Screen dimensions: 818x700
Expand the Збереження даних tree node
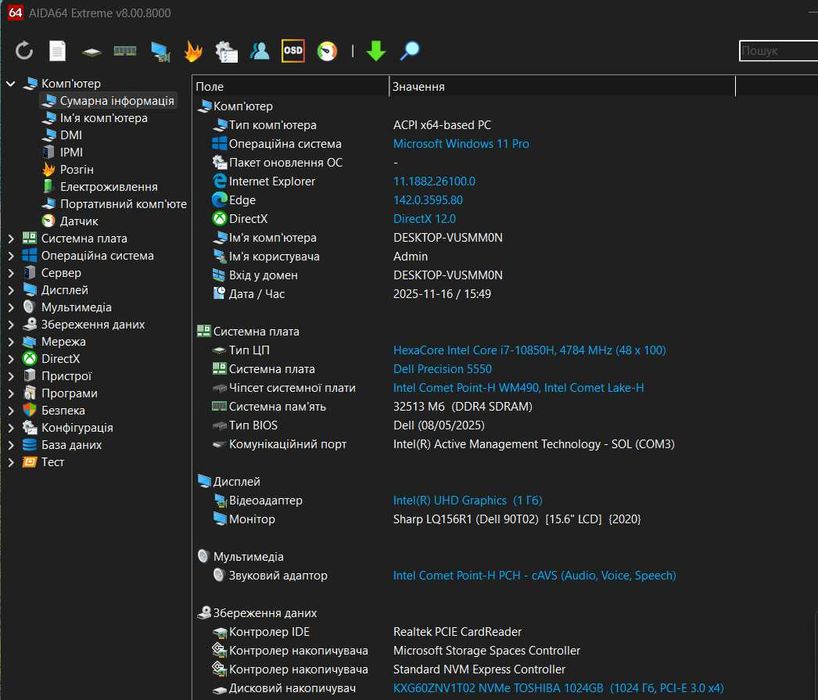click(x=10, y=325)
